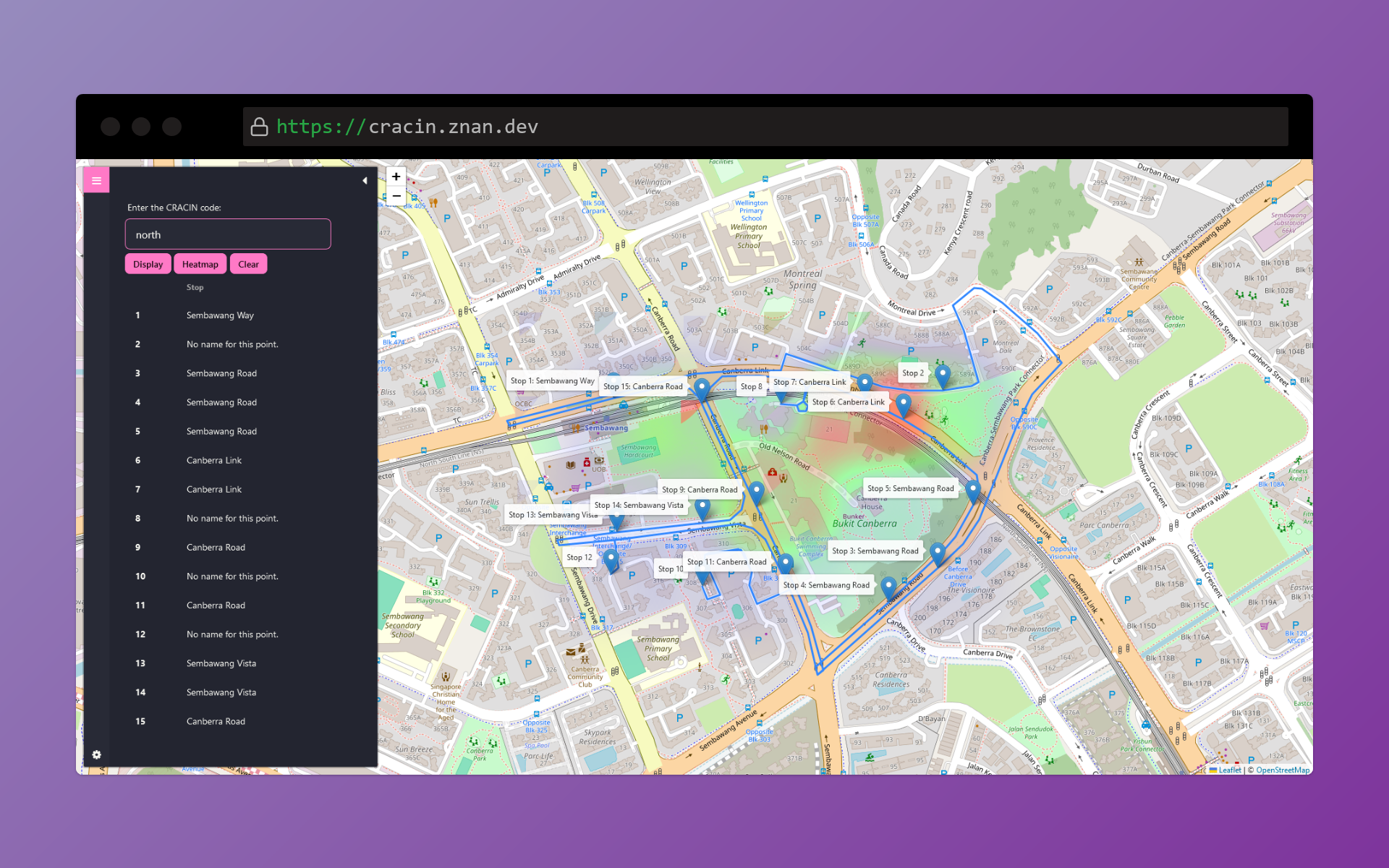Zoom in on the map
The width and height of the screenshot is (1389, 868).
coord(396,176)
